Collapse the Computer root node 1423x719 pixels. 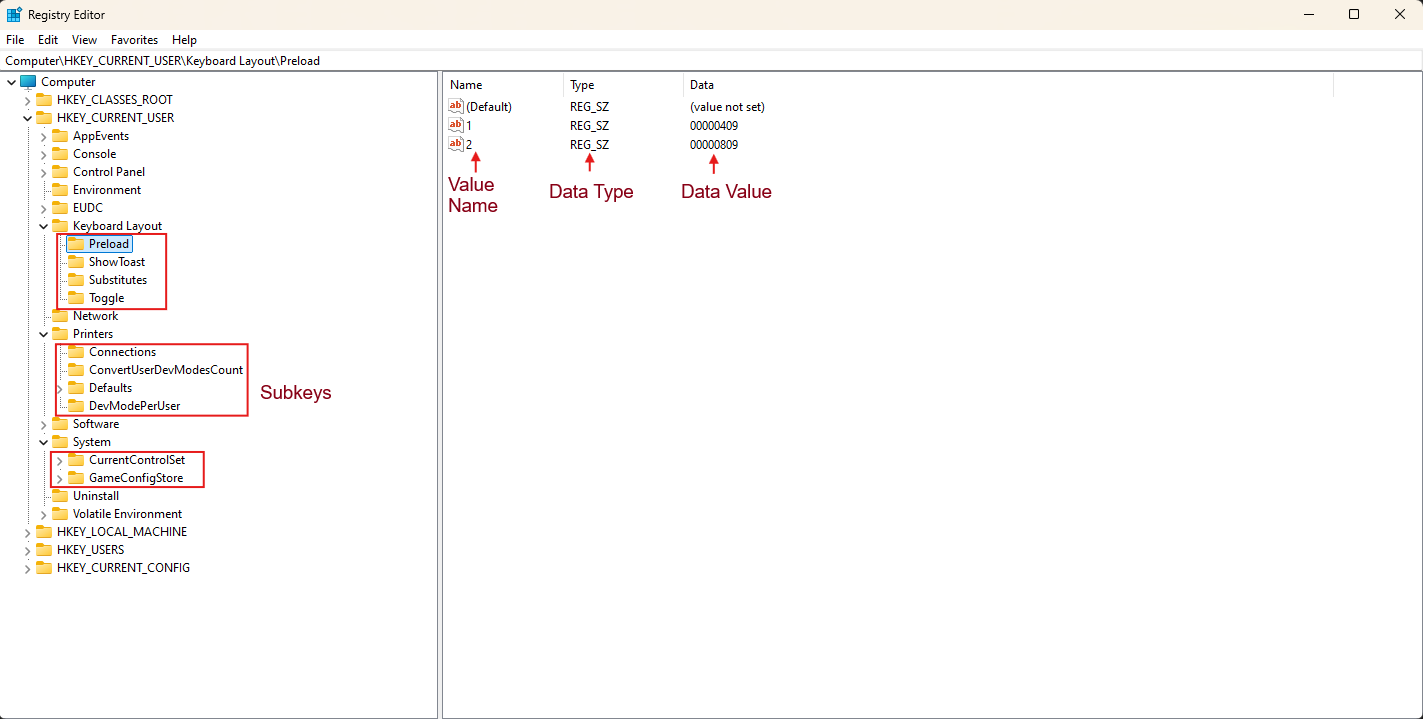[x=11, y=82]
